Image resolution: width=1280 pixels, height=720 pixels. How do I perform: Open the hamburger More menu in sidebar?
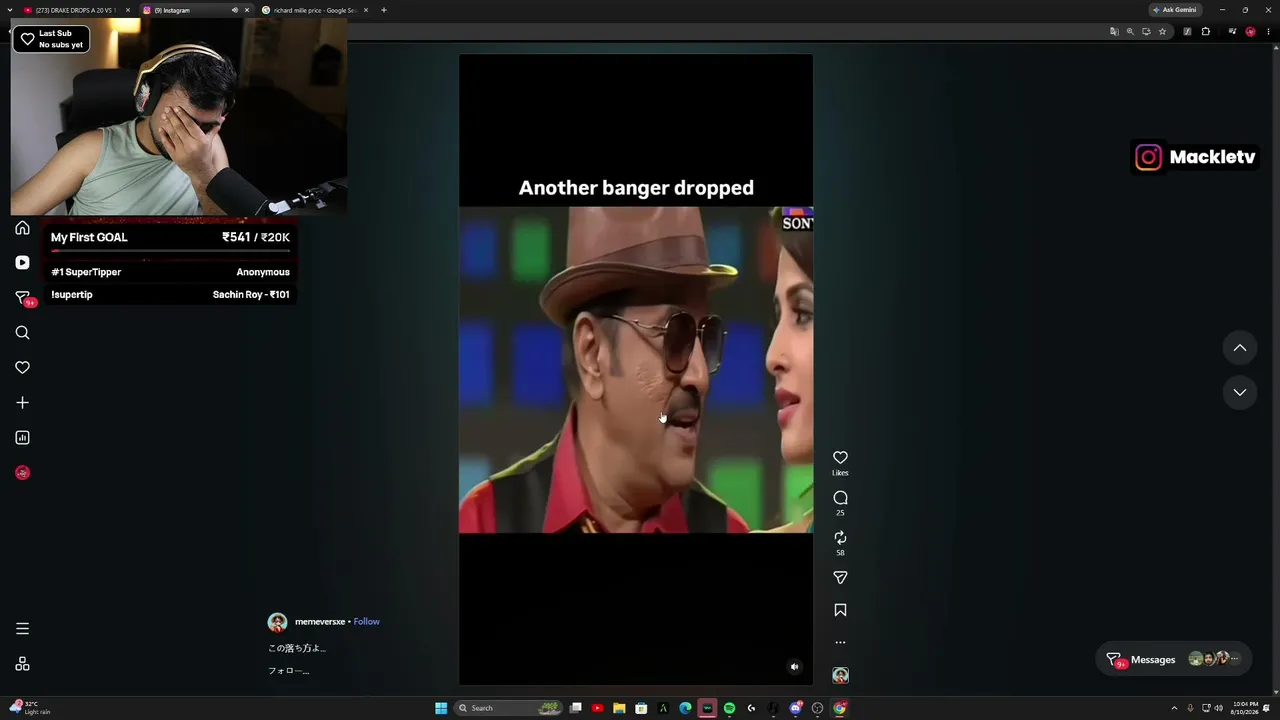tap(22, 629)
